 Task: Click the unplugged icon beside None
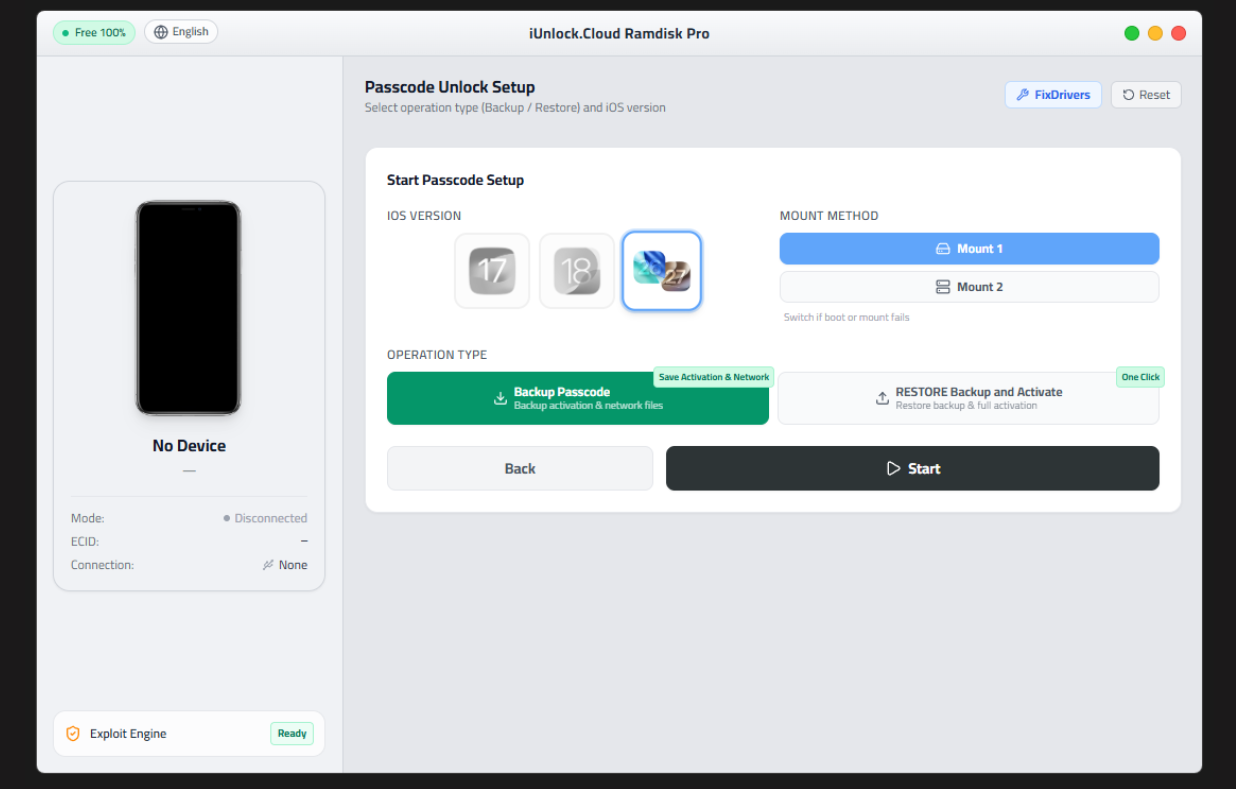pos(268,565)
